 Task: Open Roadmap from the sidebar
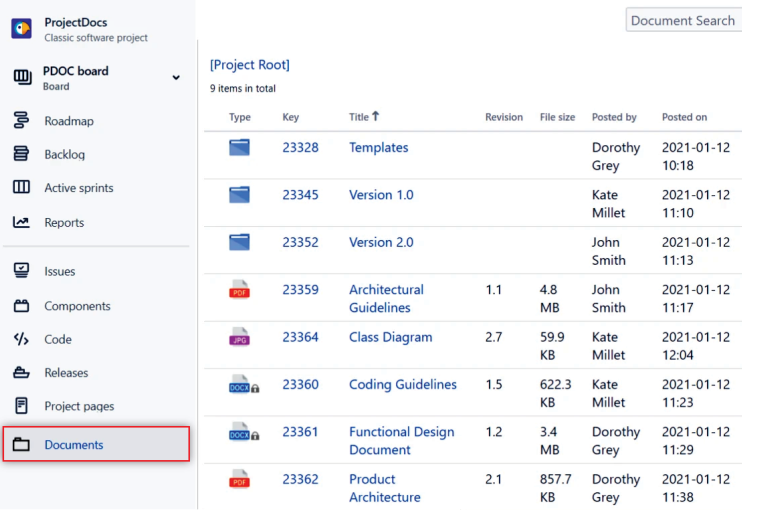click(x=69, y=121)
